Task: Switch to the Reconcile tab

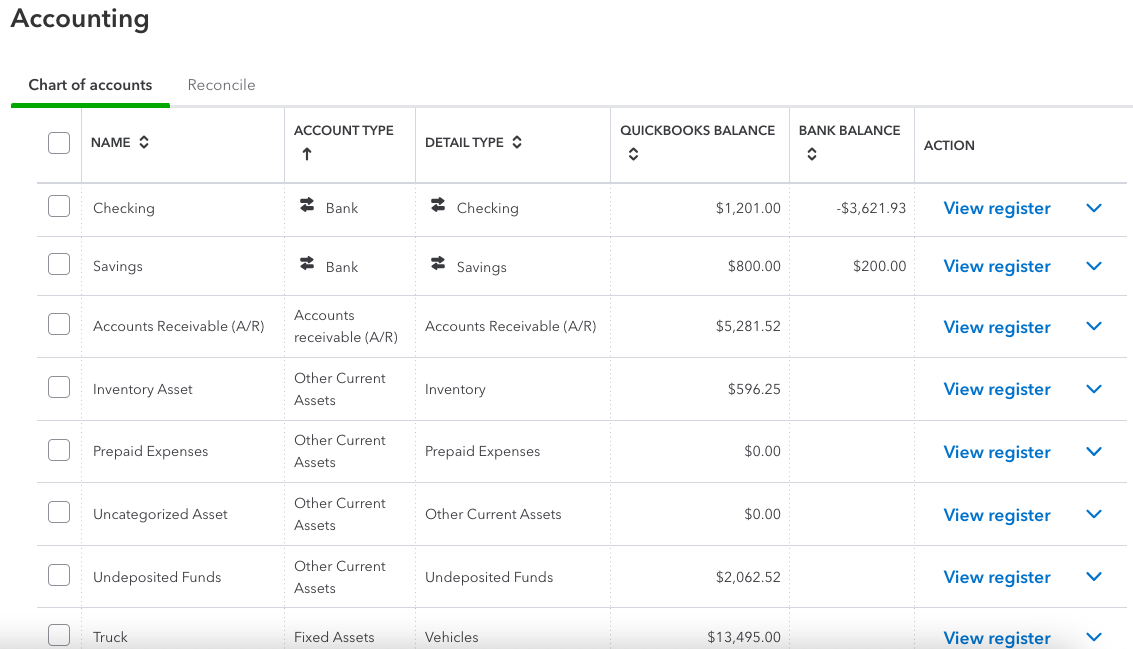Action: pos(221,85)
